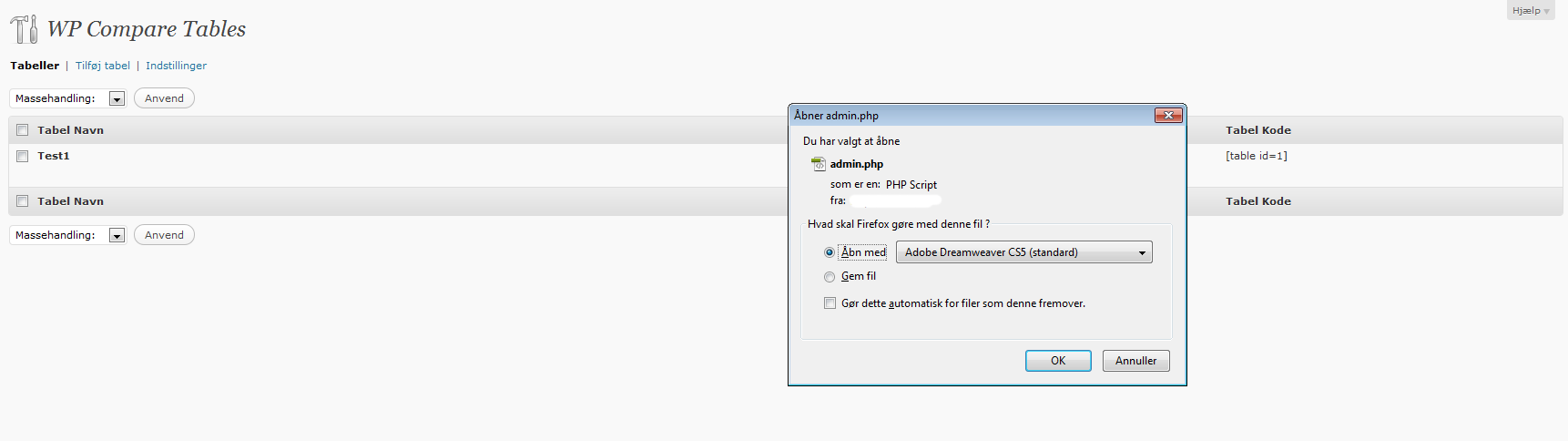
Task: Click the top Anvend button
Action: tap(164, 98)
